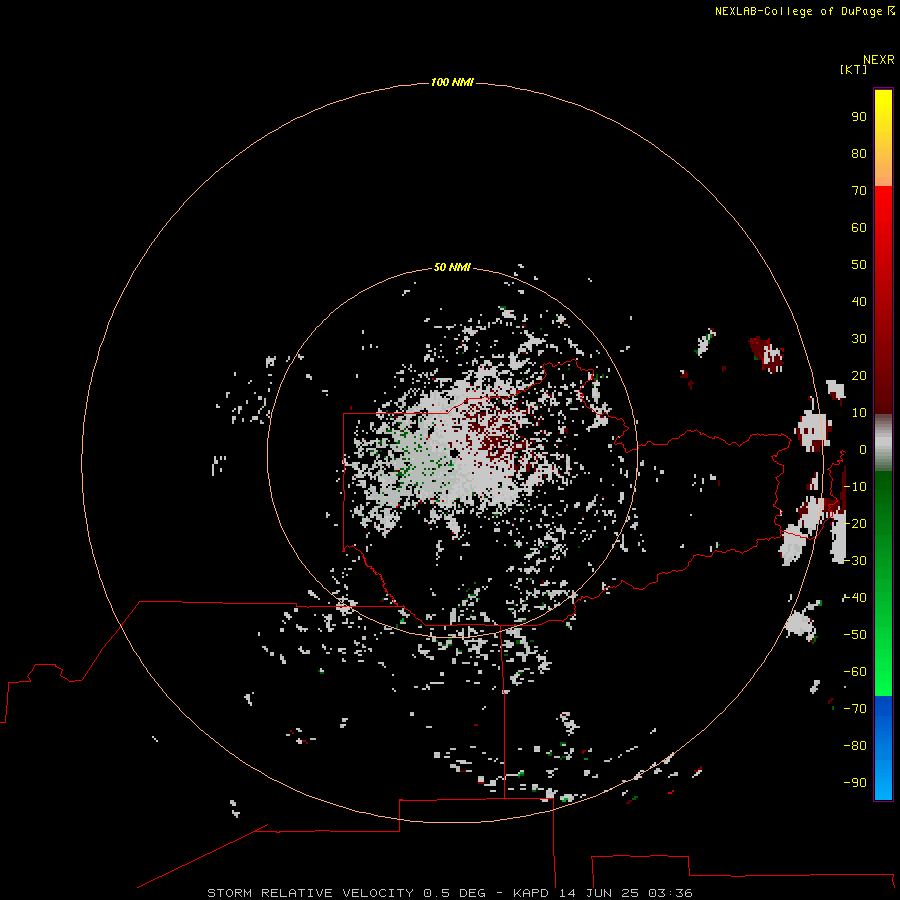Viewport: 900px width, 900px height.
Task: Click the NEXLAB-College of DuPage credit text
Action: (x=804, y=11)
